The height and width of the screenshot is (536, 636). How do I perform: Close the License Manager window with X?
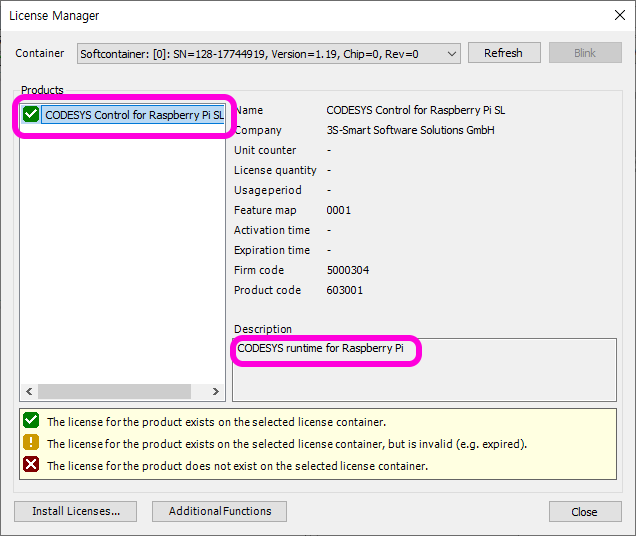point(617,15)
